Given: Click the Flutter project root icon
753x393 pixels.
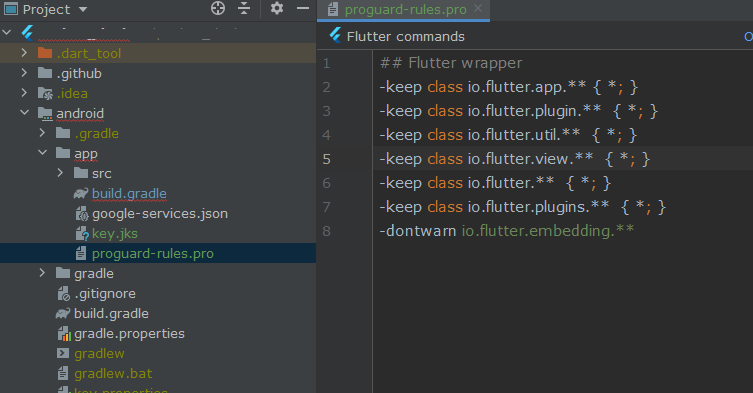Looking at the screenshot, I should 27,33.
